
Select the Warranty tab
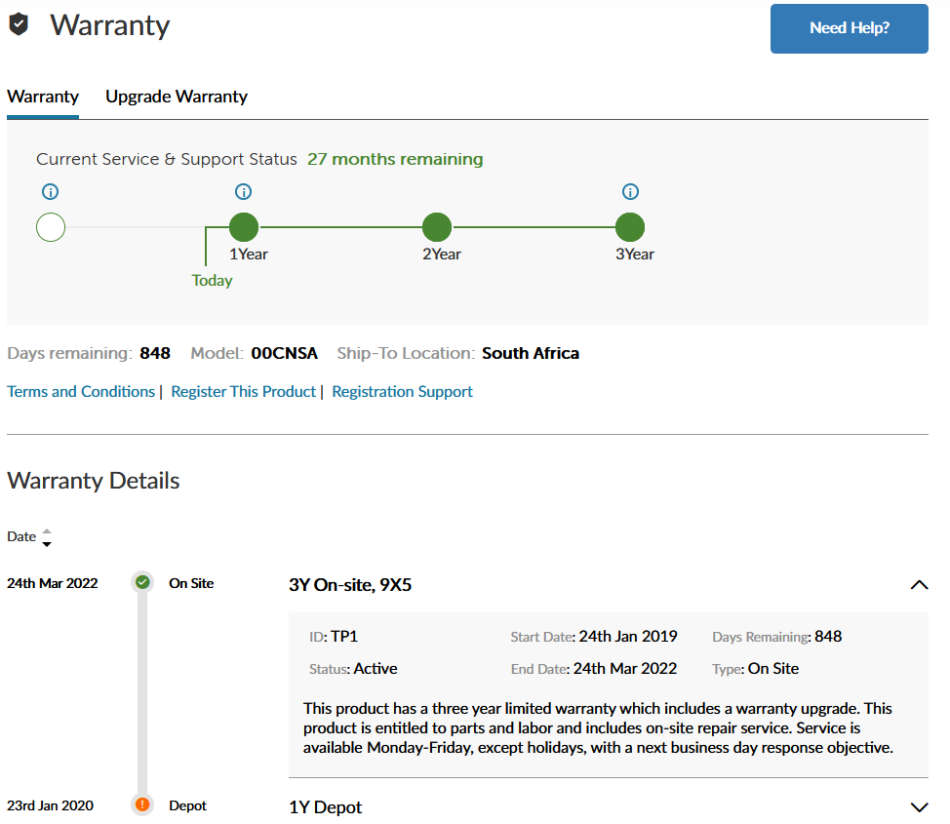(x=42, y=97)
